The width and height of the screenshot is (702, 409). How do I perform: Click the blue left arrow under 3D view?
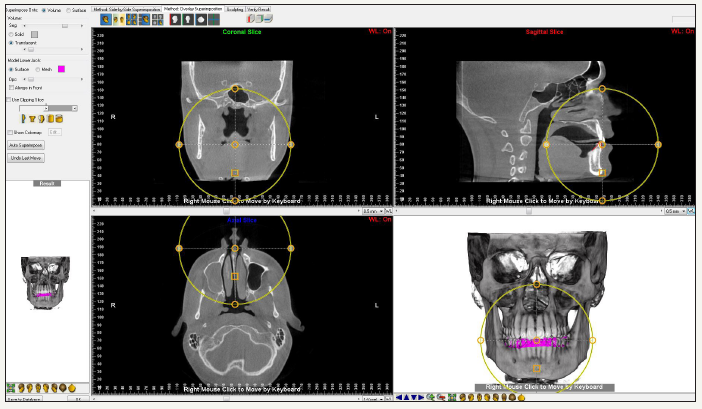click(400, 397)
